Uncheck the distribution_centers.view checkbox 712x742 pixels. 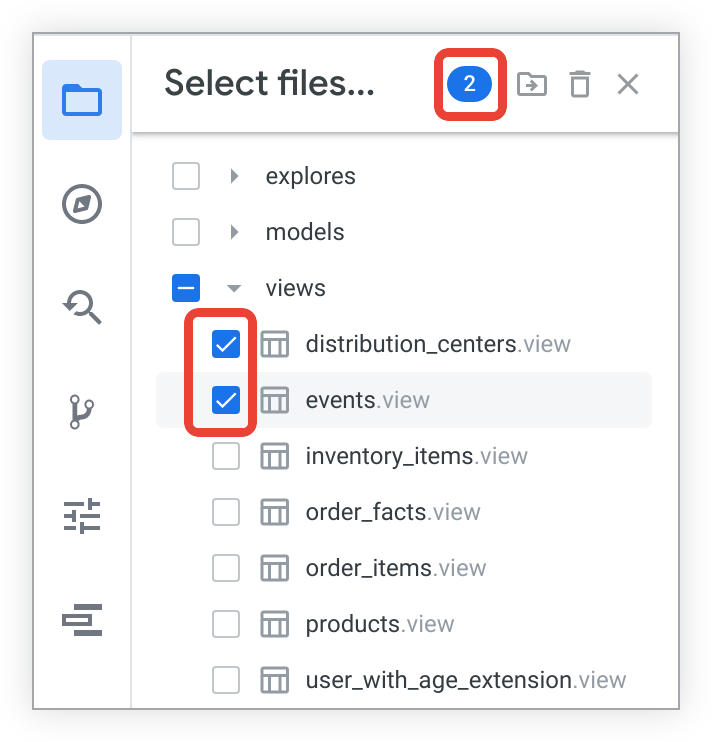226,345
